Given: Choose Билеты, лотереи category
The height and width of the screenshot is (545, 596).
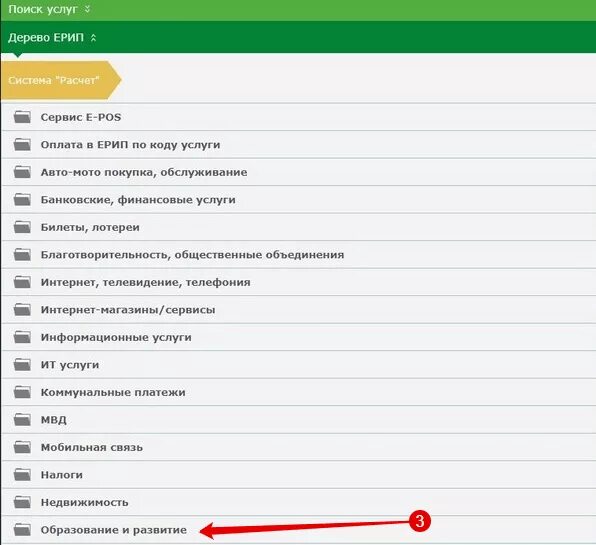Looking at the screenshot, I should pyautogui.click(x=90, y=227).
